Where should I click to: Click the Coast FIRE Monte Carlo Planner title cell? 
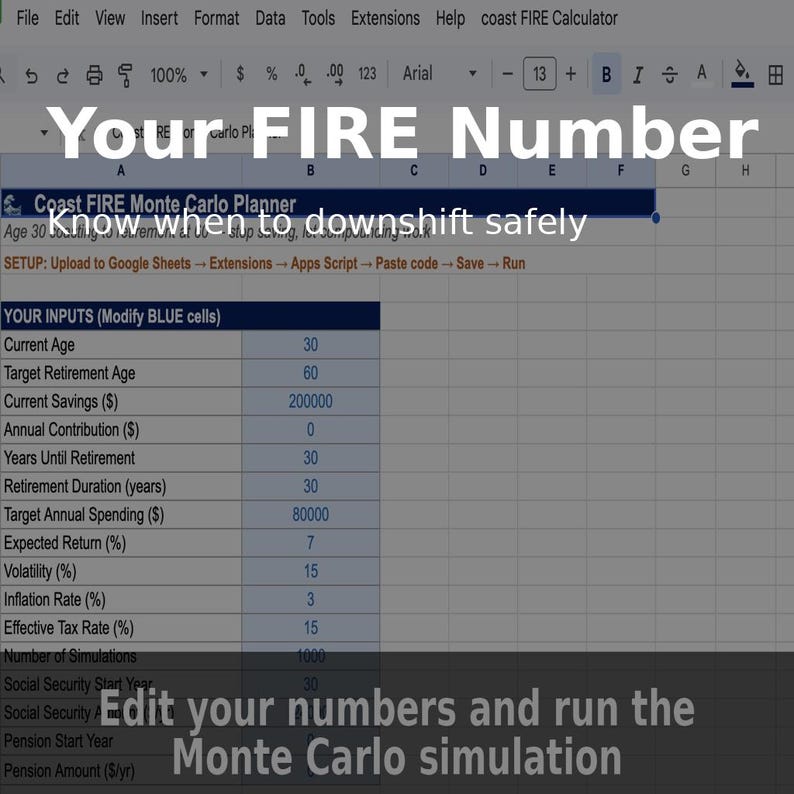[x=328, y=204]
